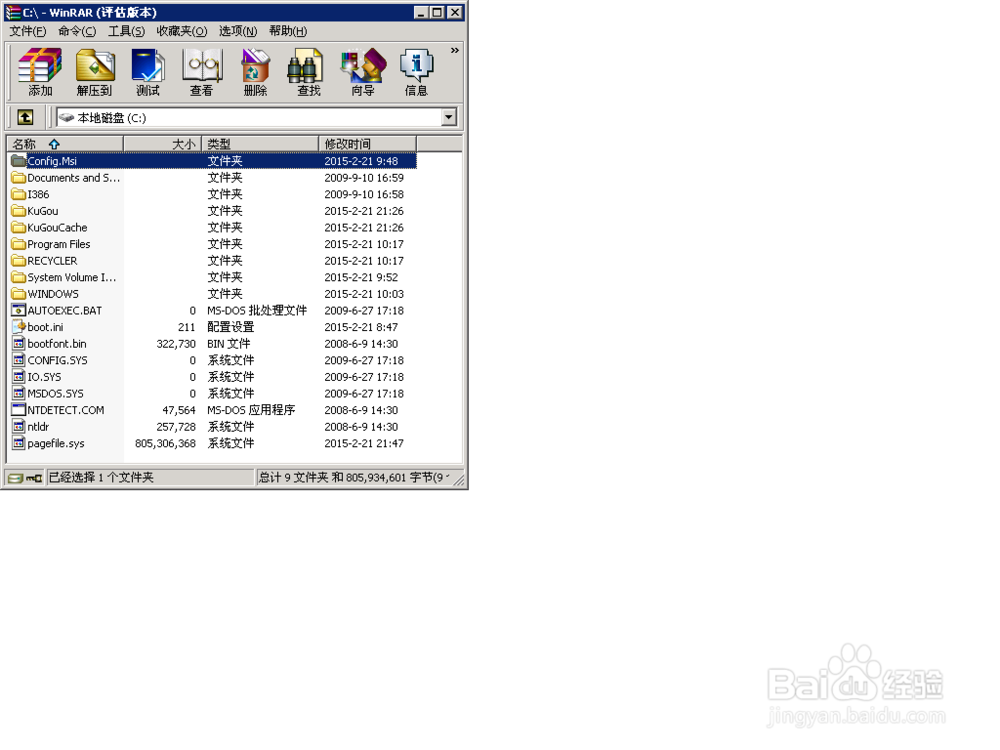Click the size value 257,728
Image resolution: width=1000 pixels, height=750 pixels.
(176, 427)
